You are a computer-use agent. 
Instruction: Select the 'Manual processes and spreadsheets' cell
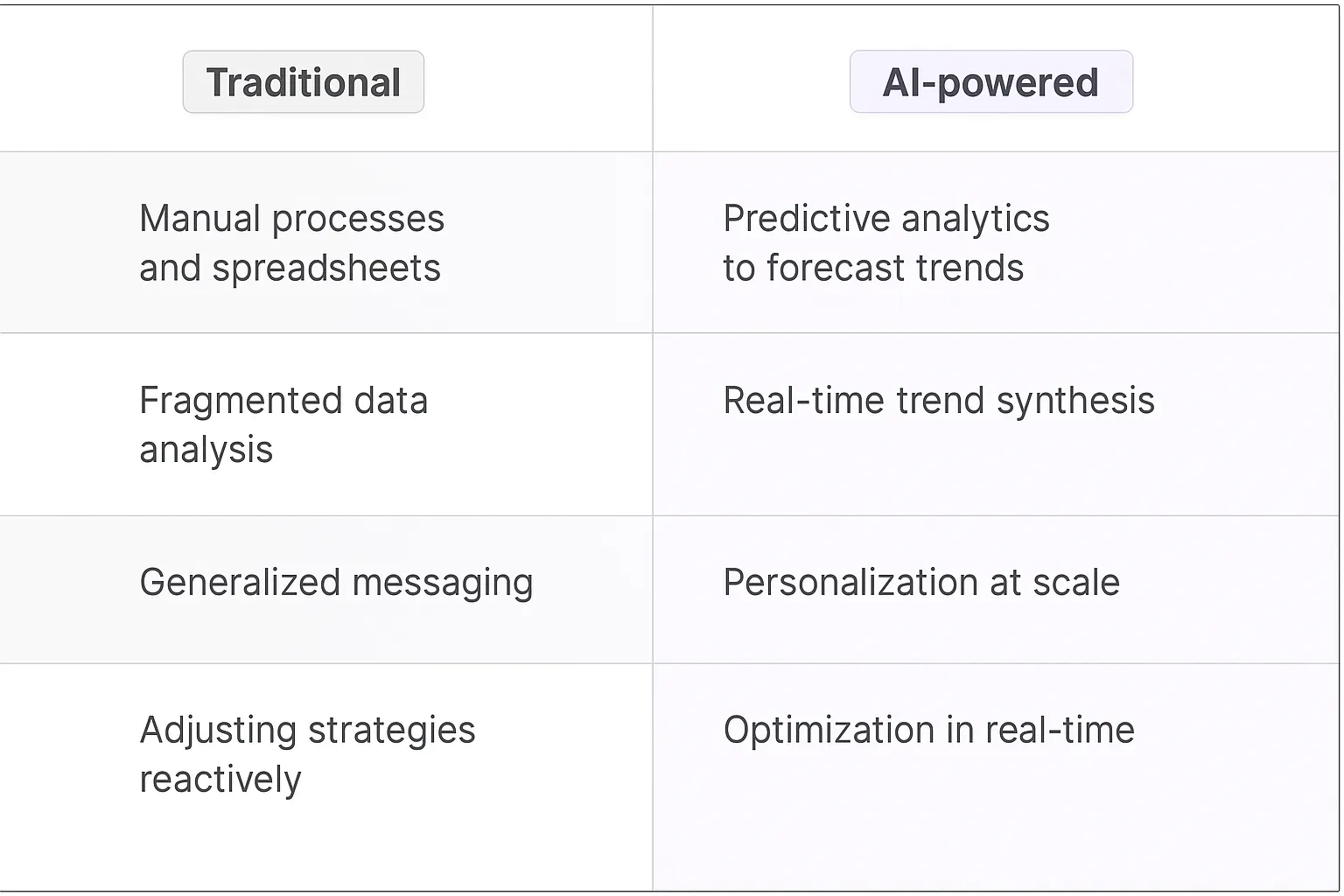pyautogui.click(x=291, y=242)
